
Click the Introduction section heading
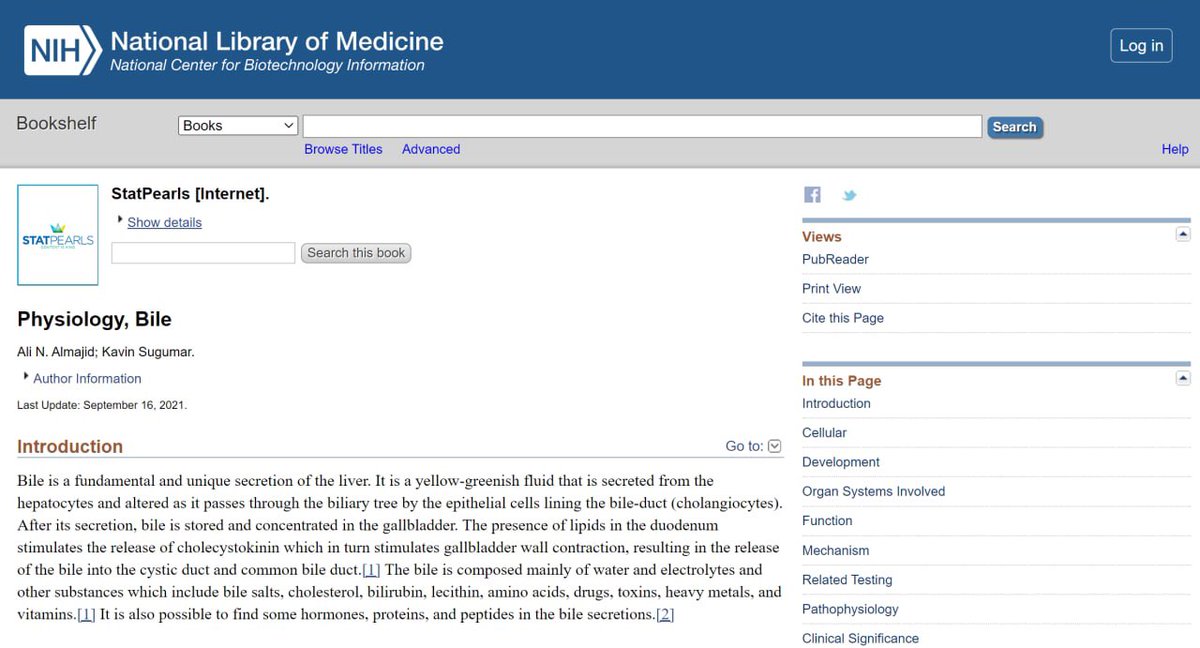pyautogui.click(x=70, y=446)
